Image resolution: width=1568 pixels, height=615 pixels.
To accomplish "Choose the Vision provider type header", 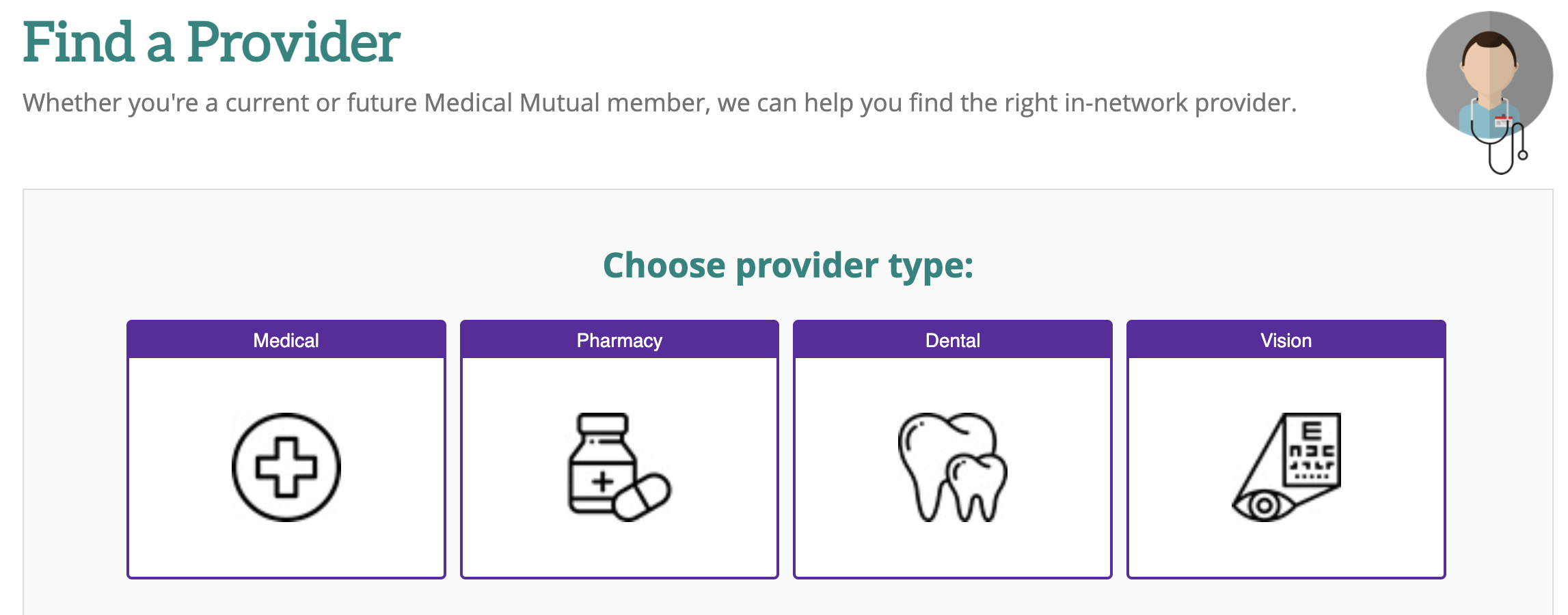I will point(1286,340).
